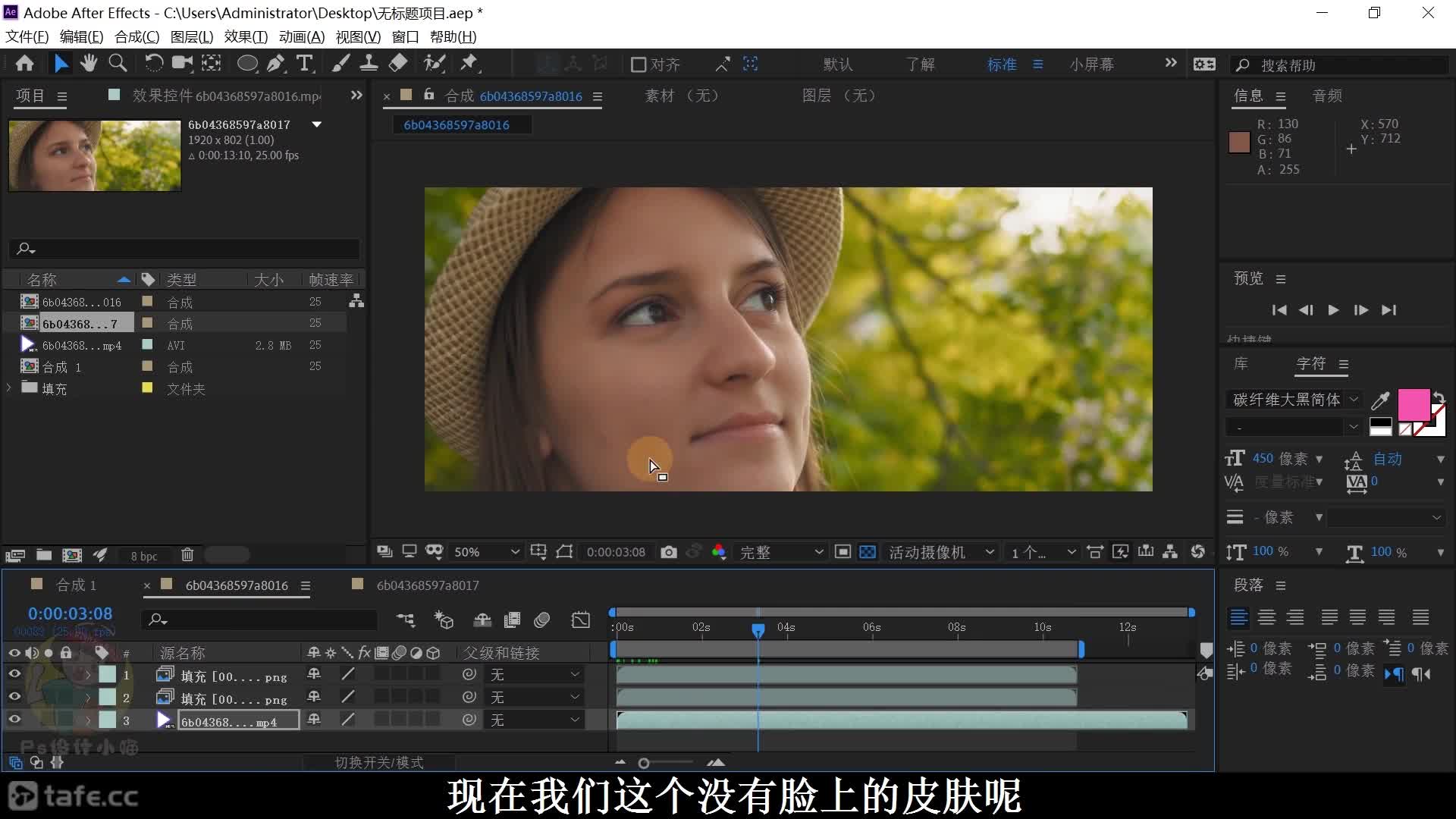The image size is (1456, 819).
Task: Open the 碳纤维大黑简体 font dropdown
Action: tap(1293, 400)
